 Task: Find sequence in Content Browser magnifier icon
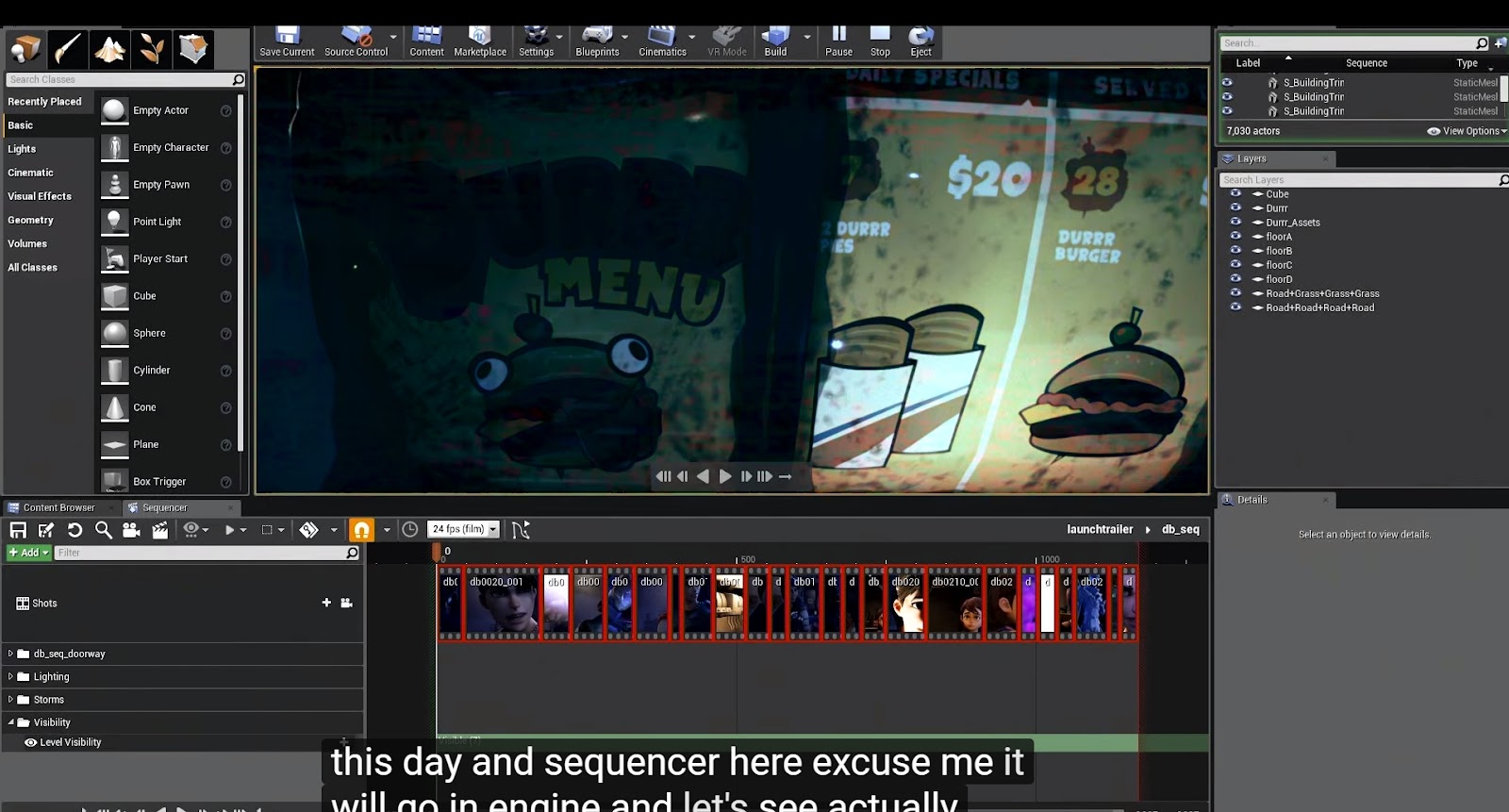103,530
